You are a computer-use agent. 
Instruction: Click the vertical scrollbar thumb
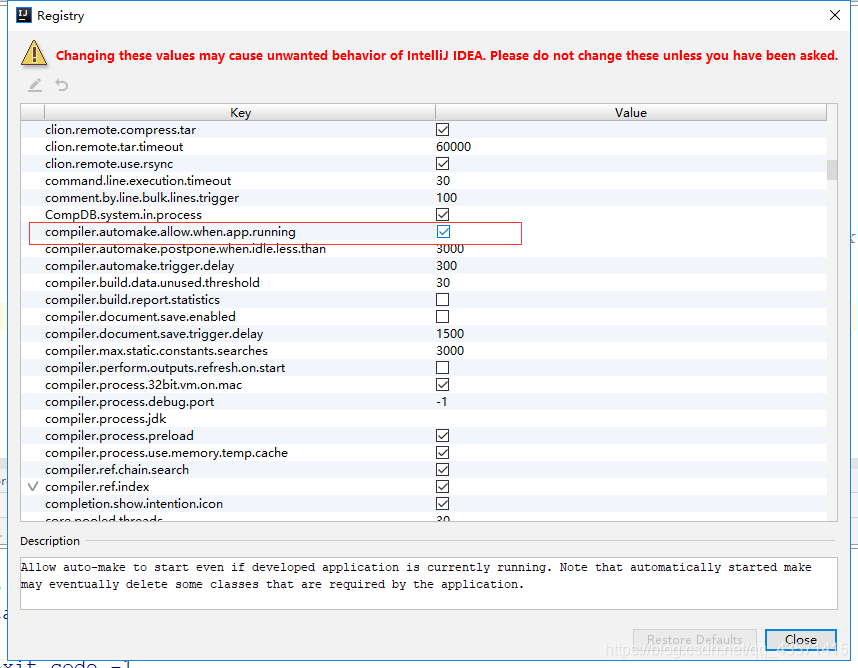tap(832, 170)
